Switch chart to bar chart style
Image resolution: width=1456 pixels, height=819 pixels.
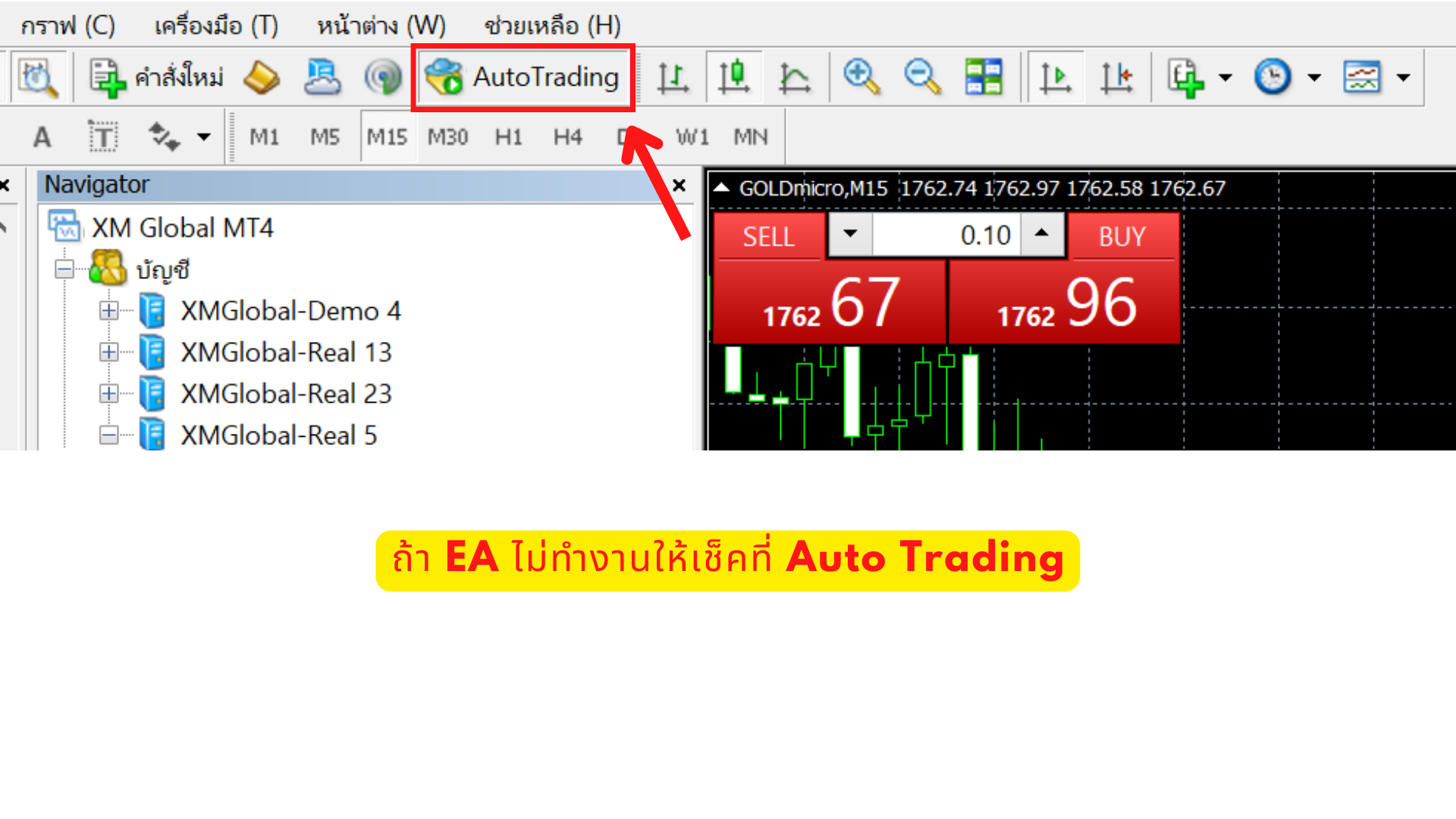click(673, 77)
